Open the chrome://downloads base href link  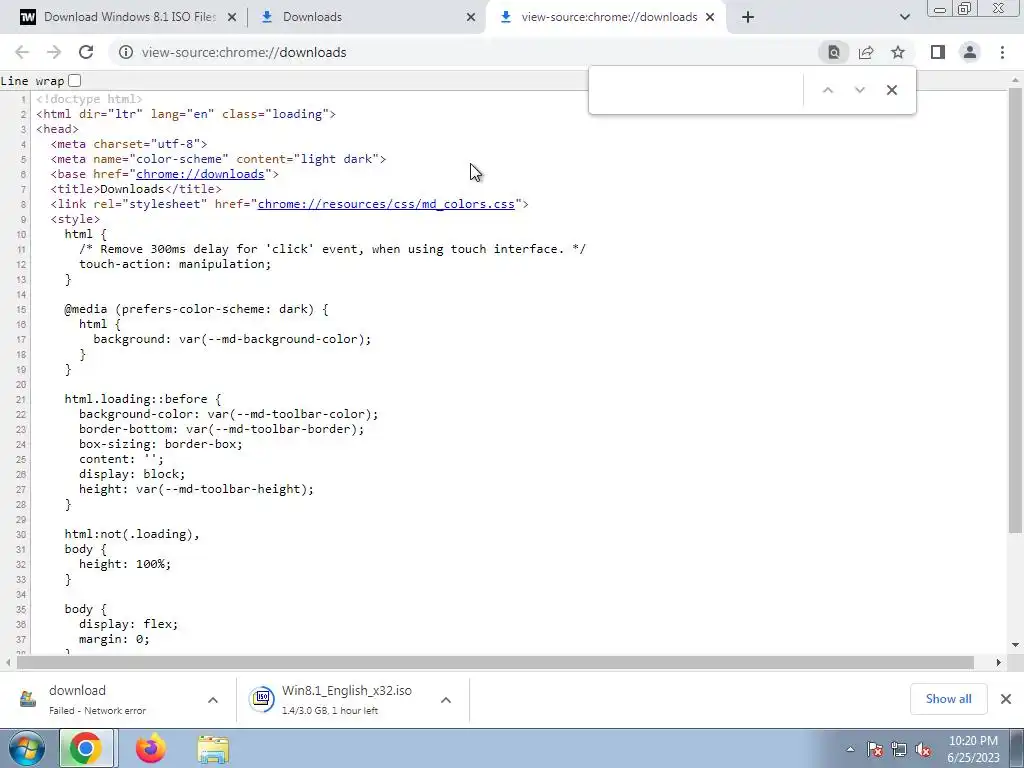(x=200, y=174)
